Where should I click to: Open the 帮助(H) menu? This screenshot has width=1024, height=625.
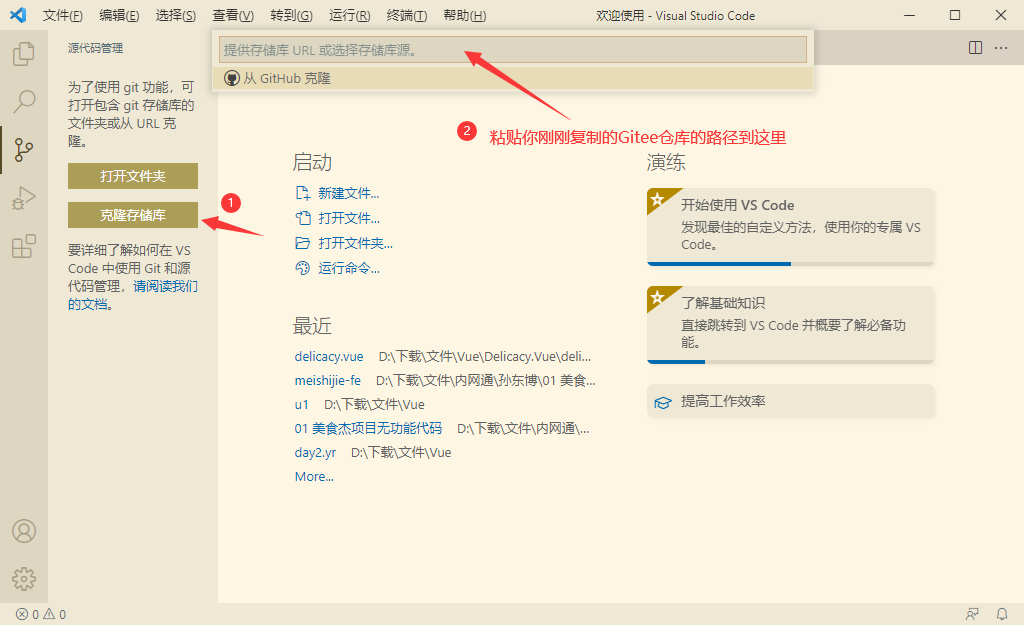[464, 16]
